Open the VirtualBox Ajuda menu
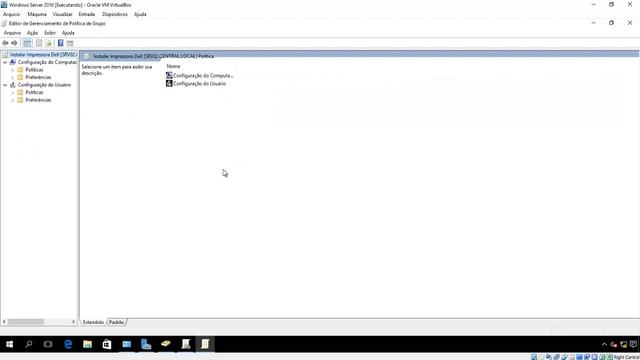 point(140,14)
